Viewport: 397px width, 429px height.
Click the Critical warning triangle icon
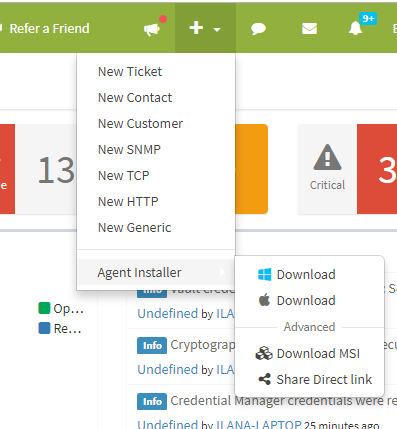(327, 157)
